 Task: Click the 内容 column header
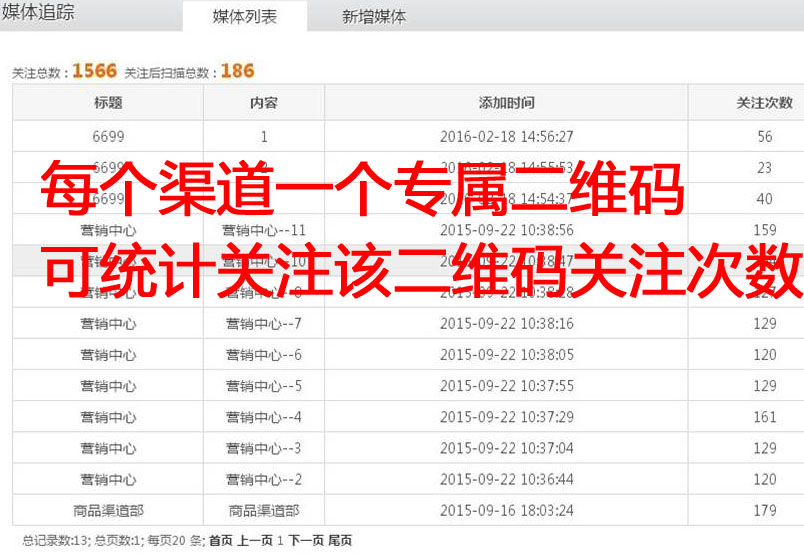pos(264,103)
